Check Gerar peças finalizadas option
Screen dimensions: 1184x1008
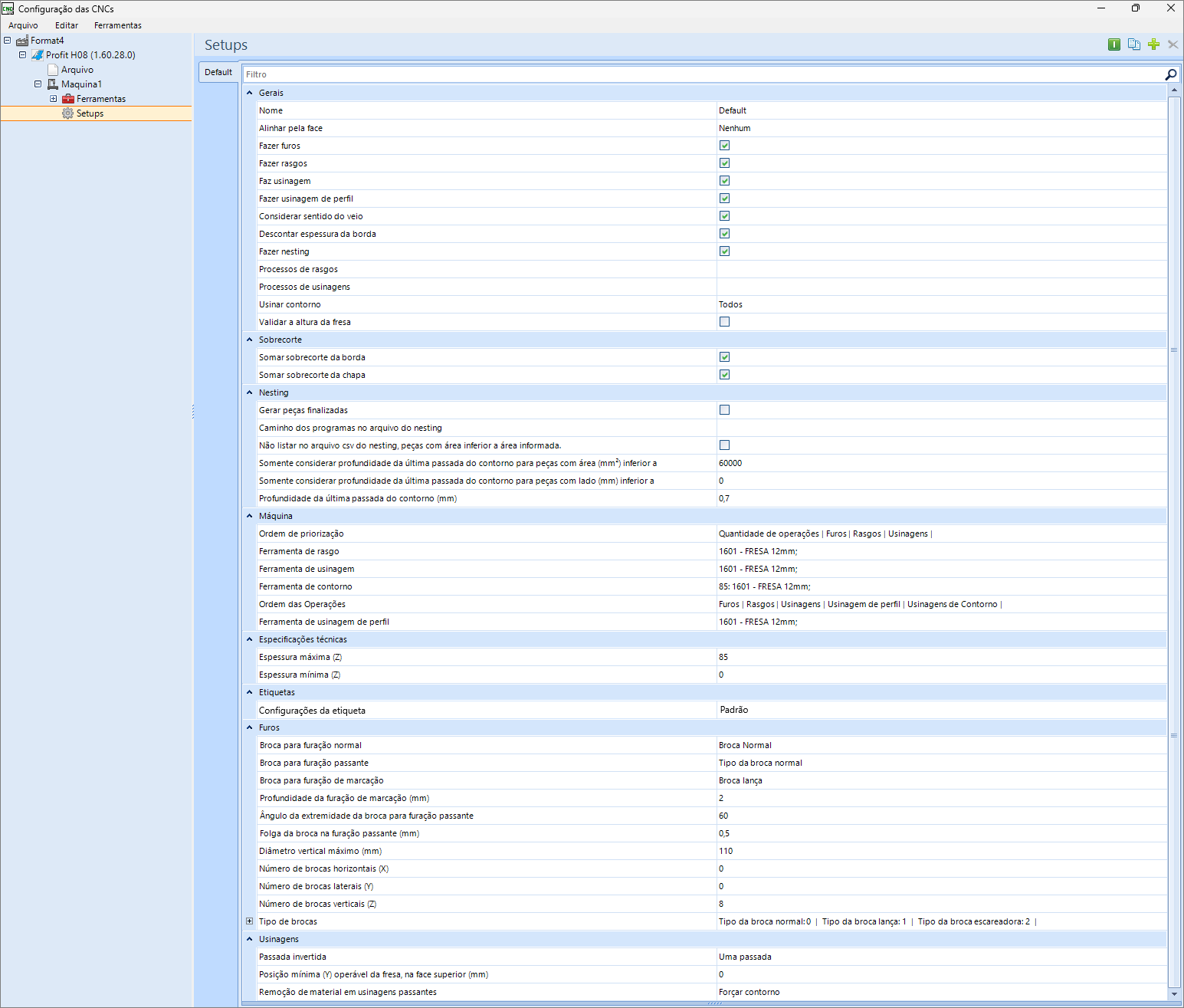click(724, 410)
